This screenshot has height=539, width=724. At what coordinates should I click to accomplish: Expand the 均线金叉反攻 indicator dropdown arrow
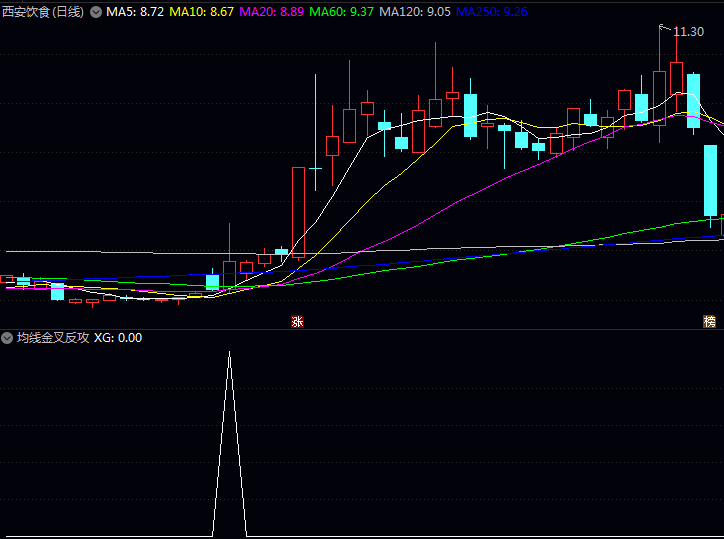(7, 338)
